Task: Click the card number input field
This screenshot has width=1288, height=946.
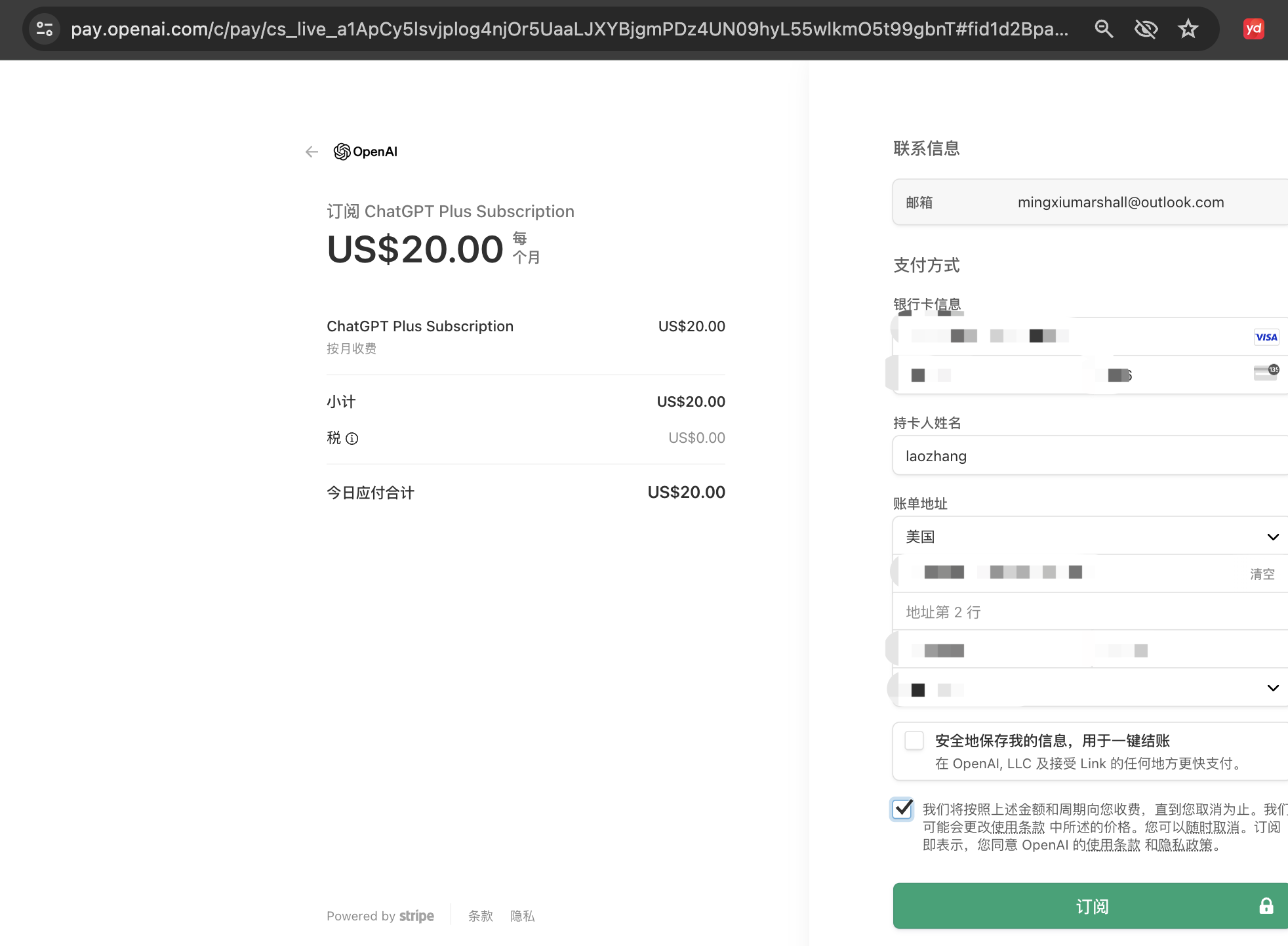Action: point(1090,337)
